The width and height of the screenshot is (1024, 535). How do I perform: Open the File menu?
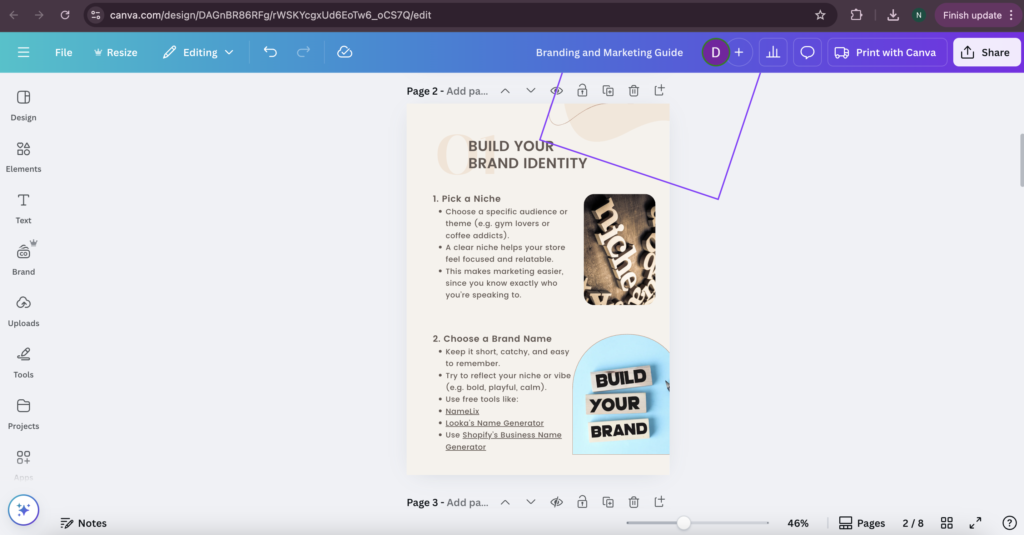(x=64, y=52)
